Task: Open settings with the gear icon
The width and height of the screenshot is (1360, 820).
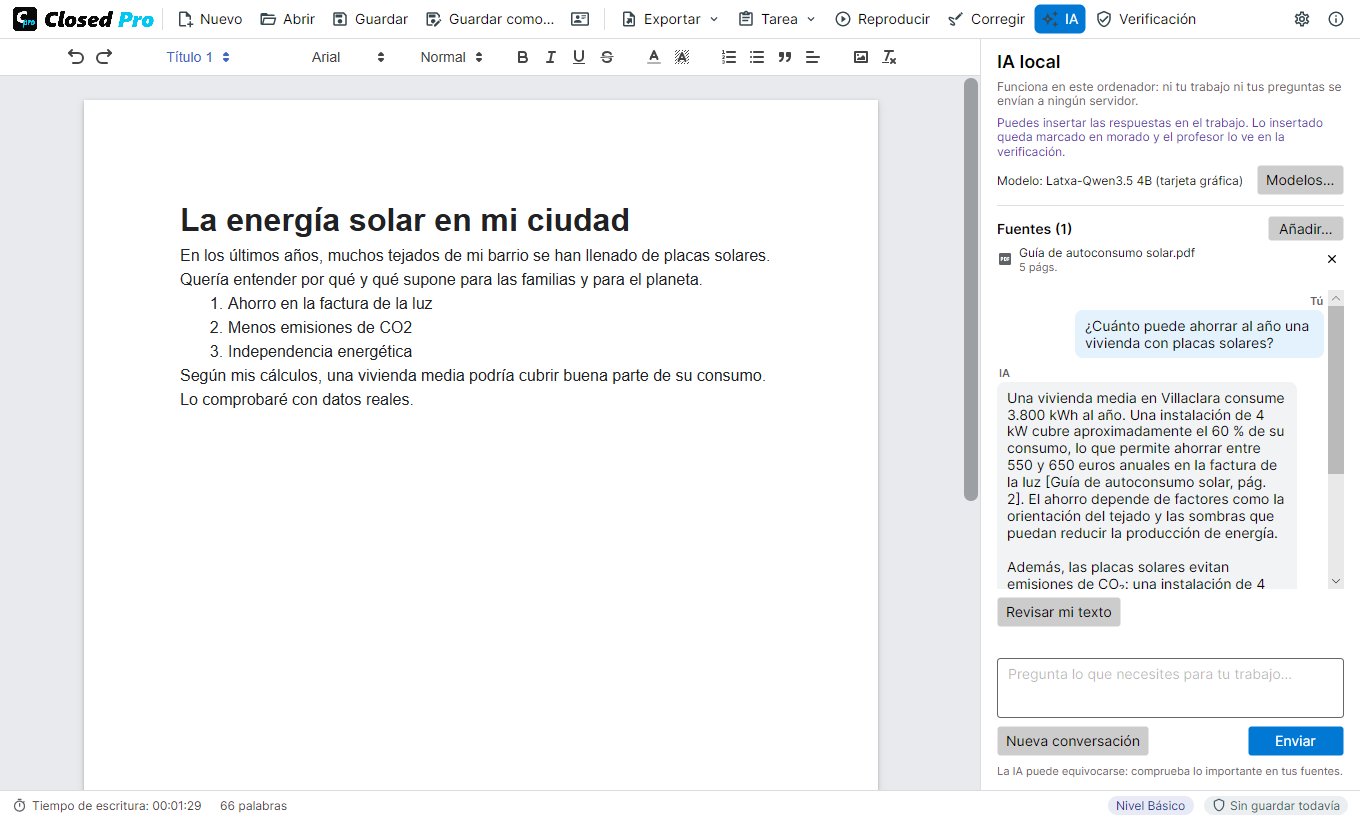Action: 1302,19
